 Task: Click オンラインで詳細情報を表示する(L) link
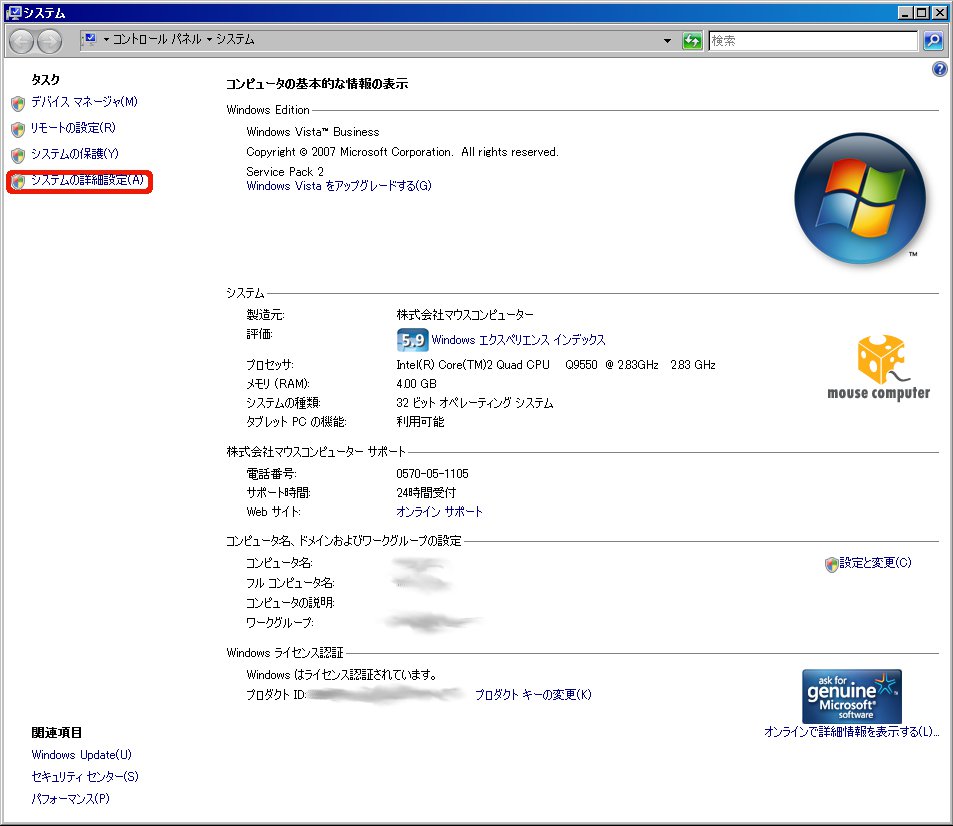(852, 732)
